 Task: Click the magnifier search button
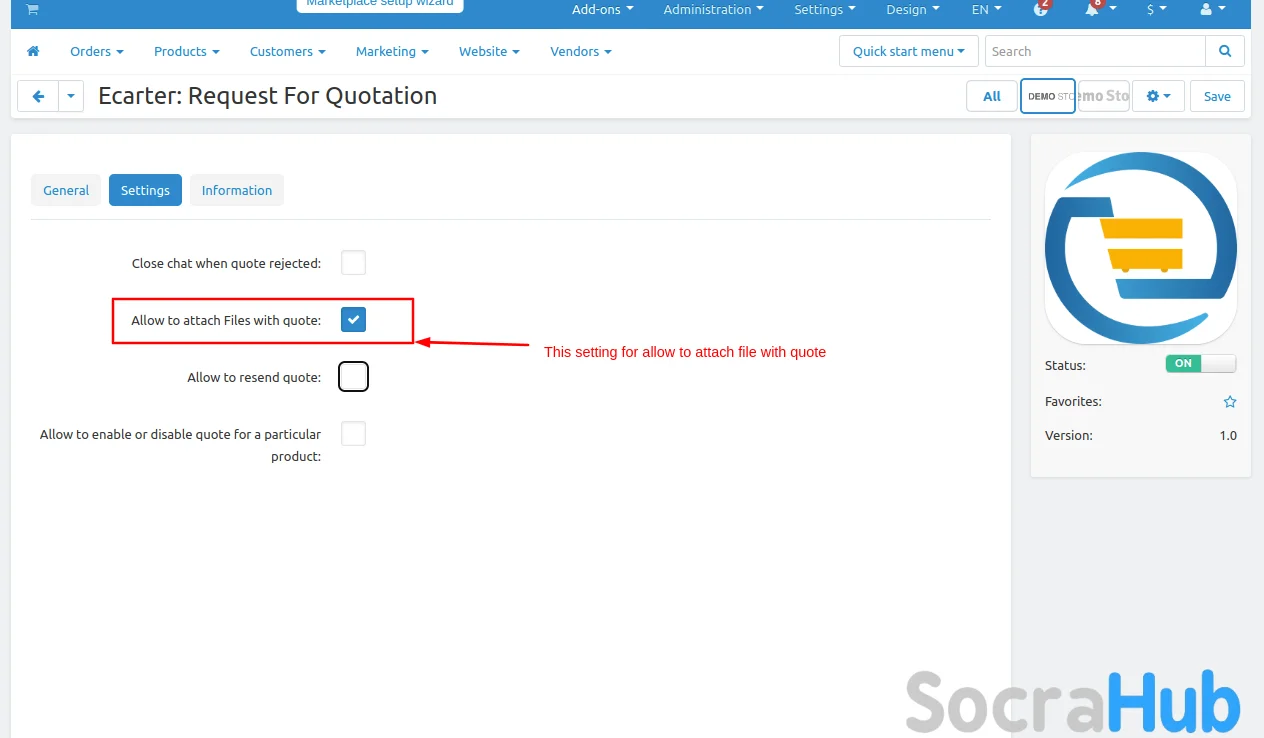coord(1225,51)
